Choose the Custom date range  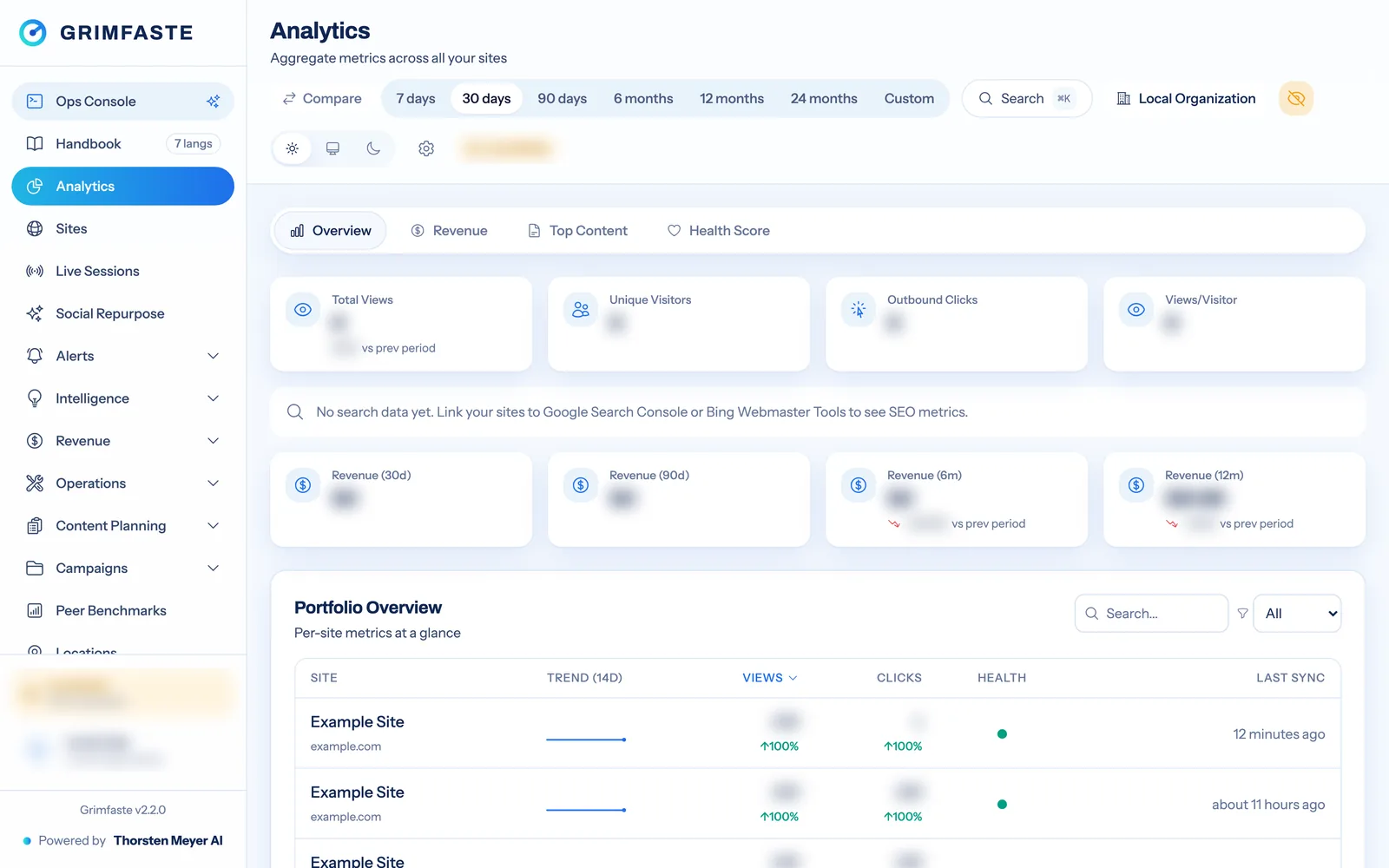909,99
